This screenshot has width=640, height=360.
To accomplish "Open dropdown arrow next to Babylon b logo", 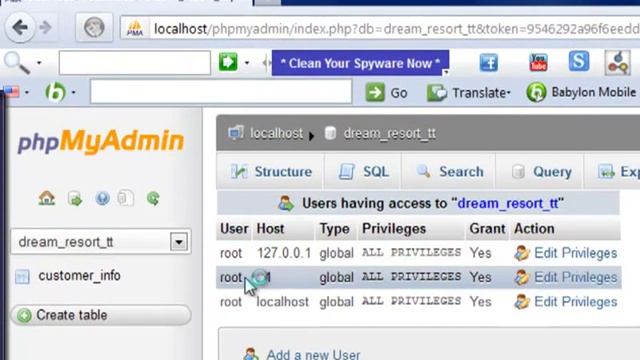I will click(x=73, y=93).
